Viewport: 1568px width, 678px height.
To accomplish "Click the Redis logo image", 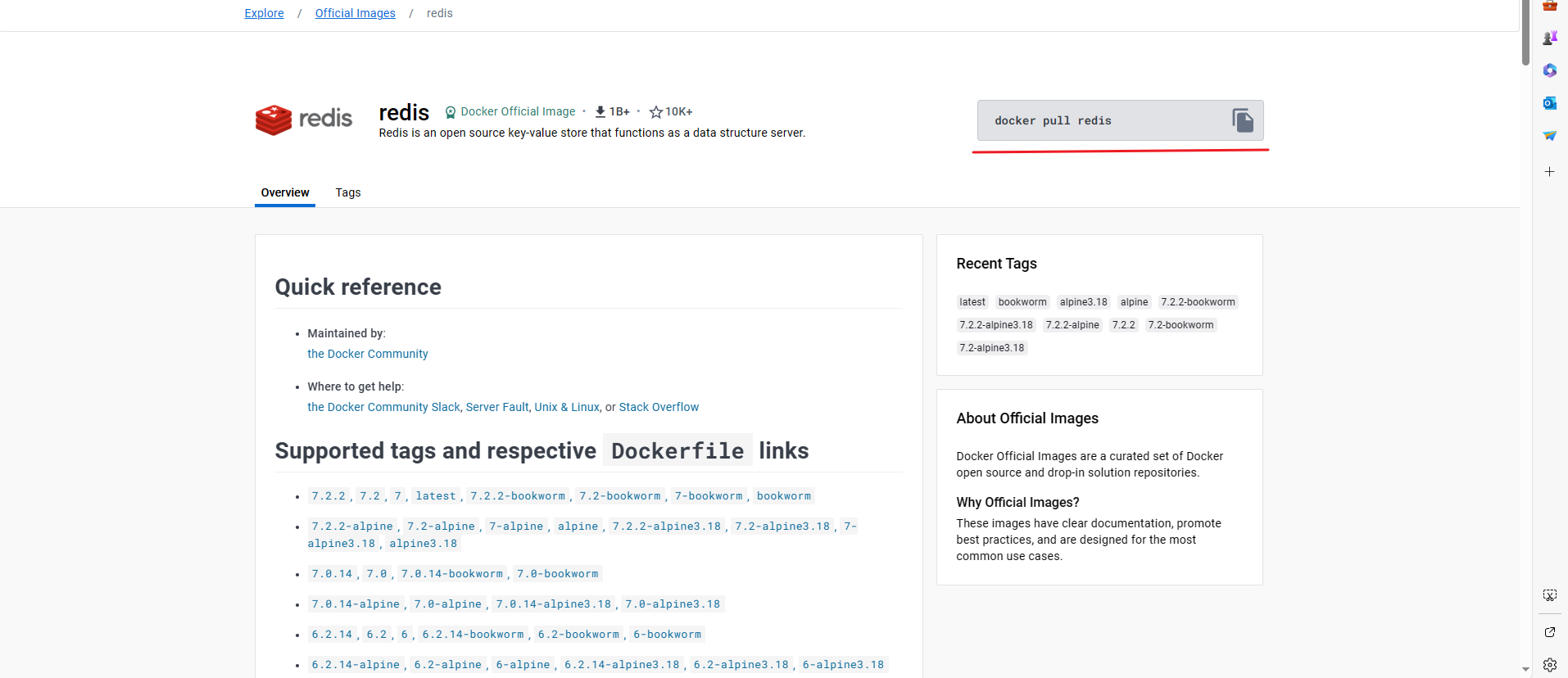I will [304, 120].
